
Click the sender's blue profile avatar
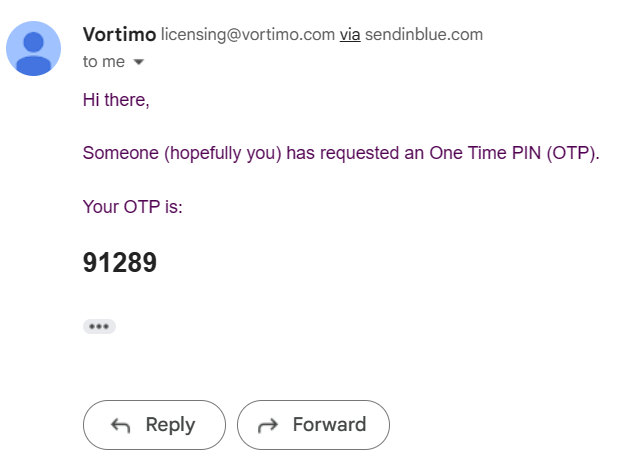33,48
